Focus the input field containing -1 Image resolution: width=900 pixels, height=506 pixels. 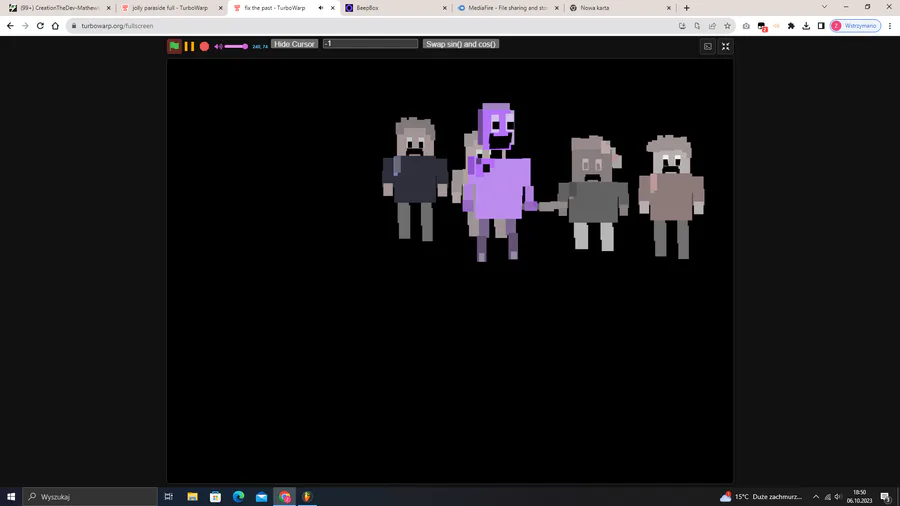[370, 44]
